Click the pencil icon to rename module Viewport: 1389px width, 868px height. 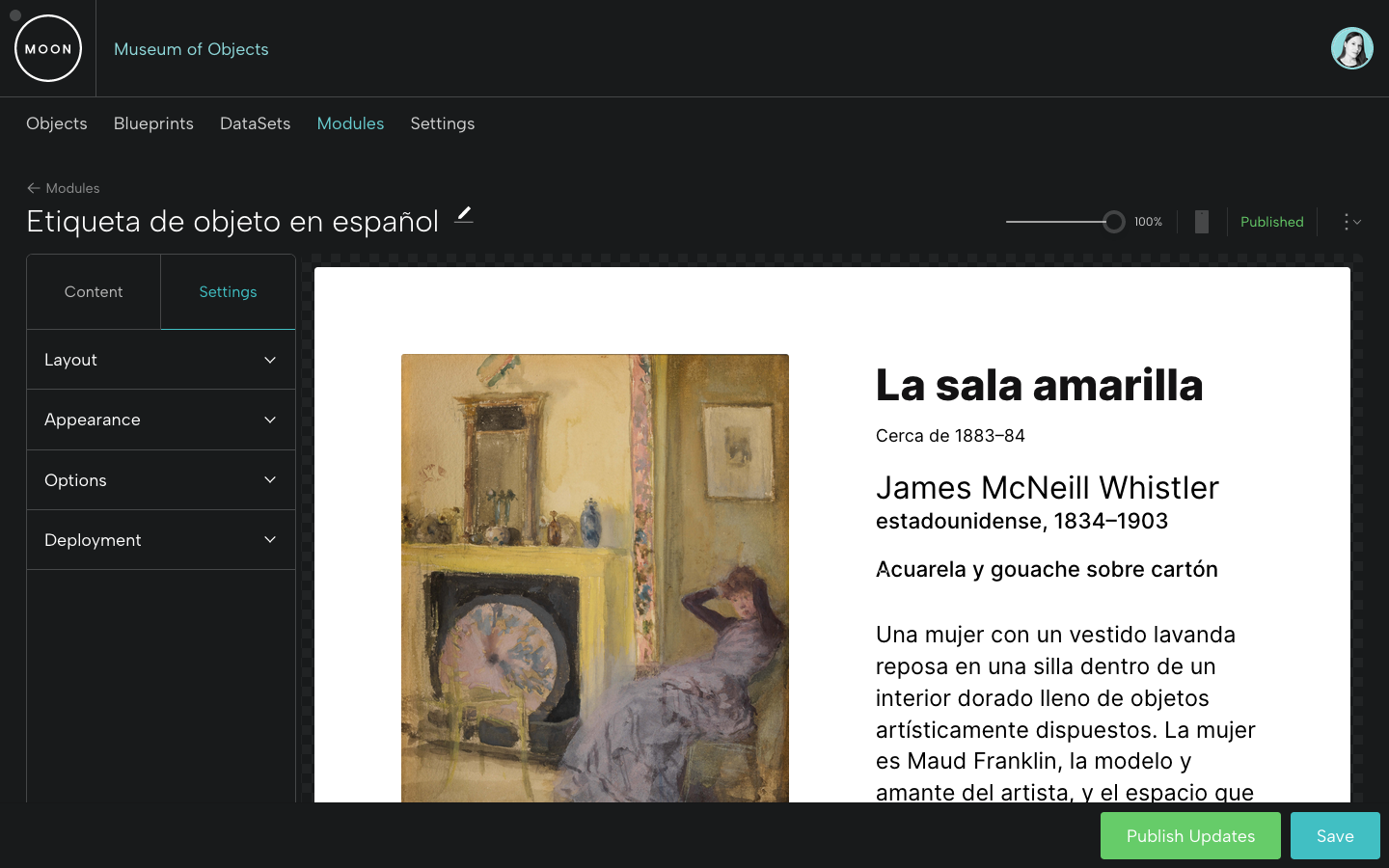[x=464, y=214]
